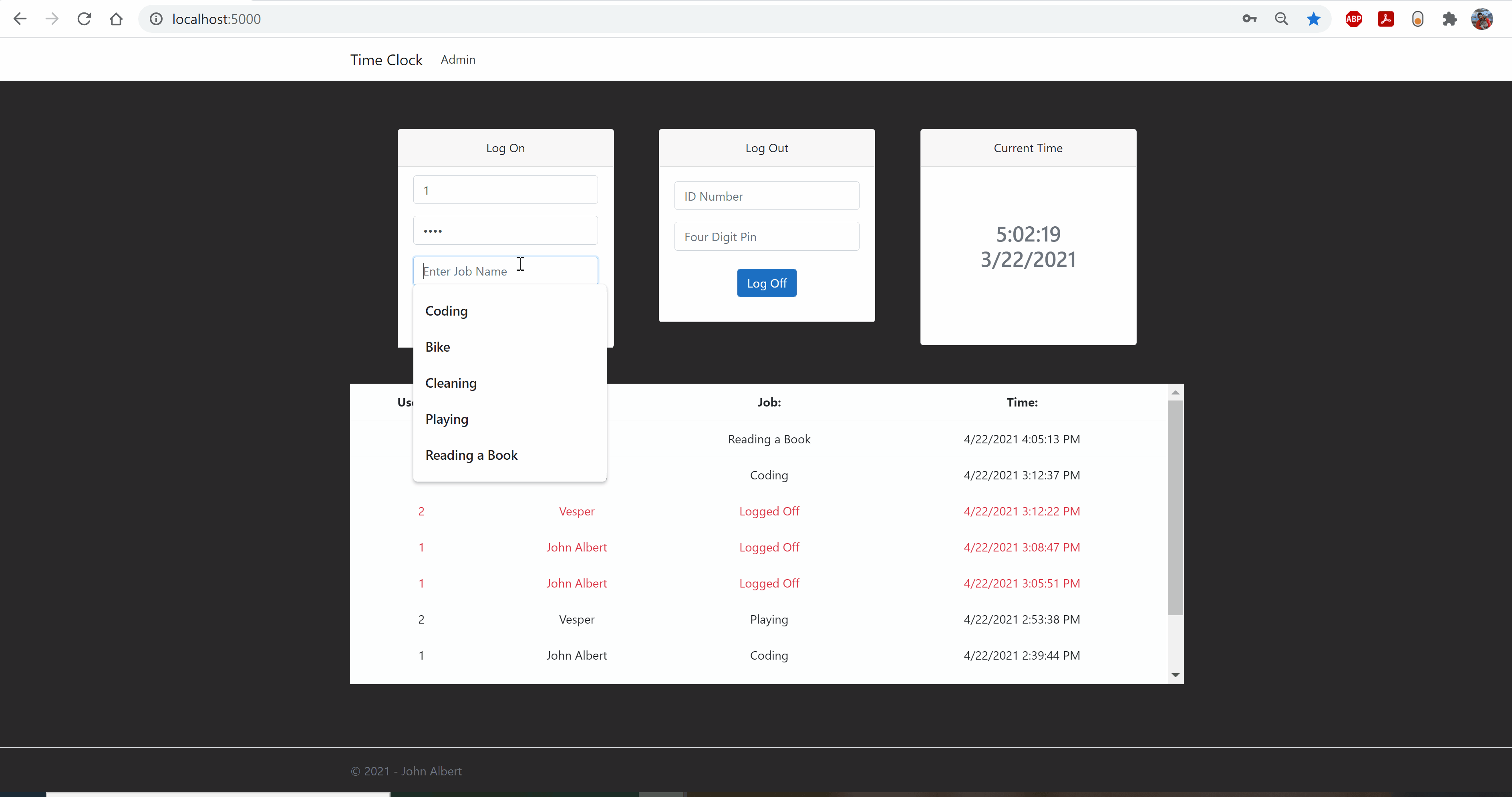Click Logged Off in 3:08:47 PM row
Screen dimensions: 1512x797
click(x=769, y=547)
